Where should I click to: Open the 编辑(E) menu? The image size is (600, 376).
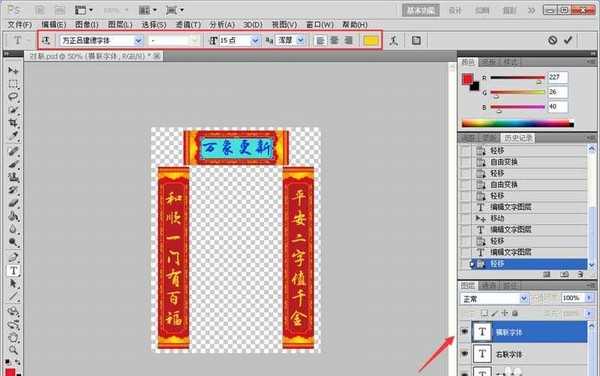(x=54, y=24)
